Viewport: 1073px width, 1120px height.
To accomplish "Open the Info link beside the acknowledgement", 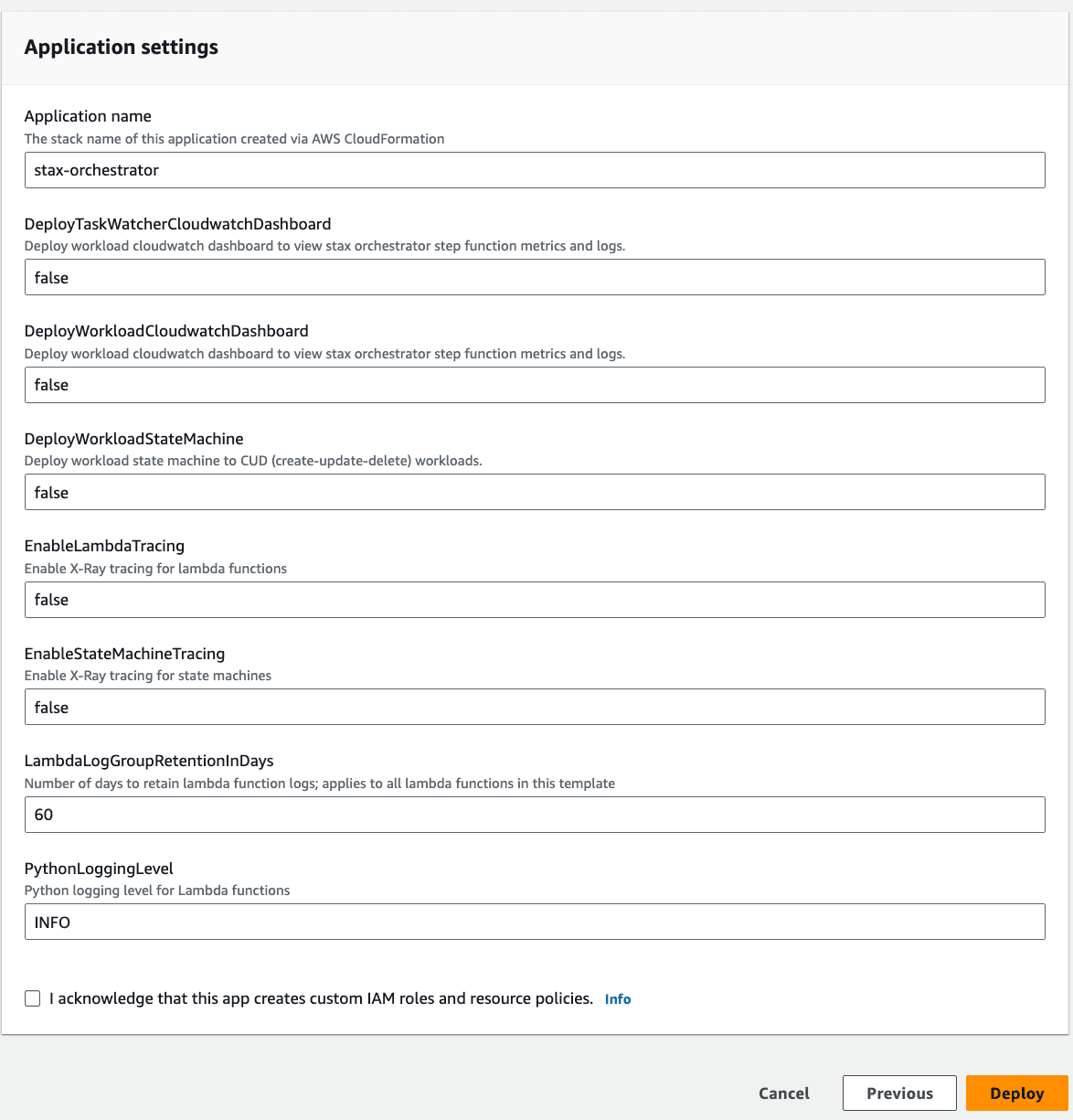I will click(x=618, y=999).
